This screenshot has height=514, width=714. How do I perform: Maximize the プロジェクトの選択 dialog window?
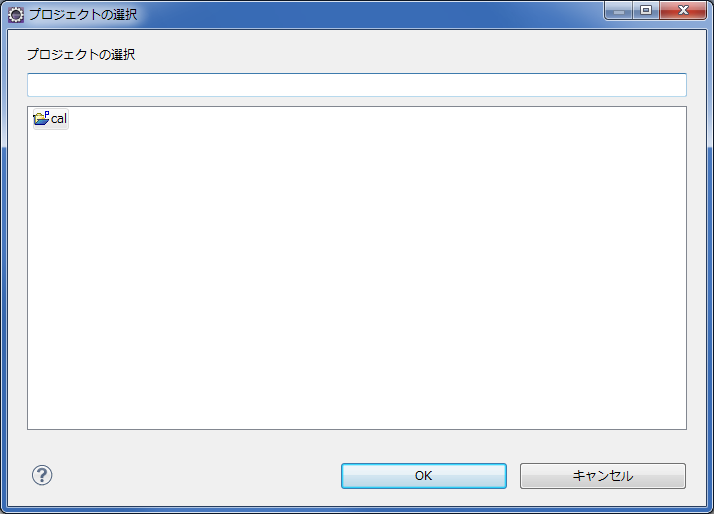coord(646,10)
